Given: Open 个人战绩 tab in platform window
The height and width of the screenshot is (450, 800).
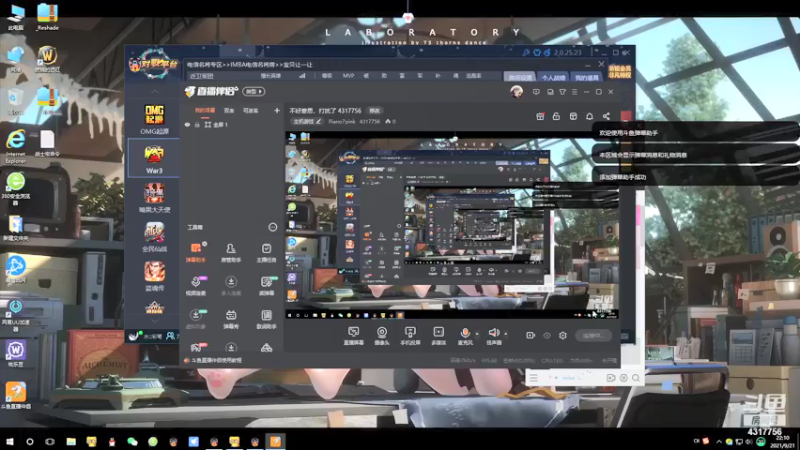Looking at the screenshot, I should [x=553, y=78].
